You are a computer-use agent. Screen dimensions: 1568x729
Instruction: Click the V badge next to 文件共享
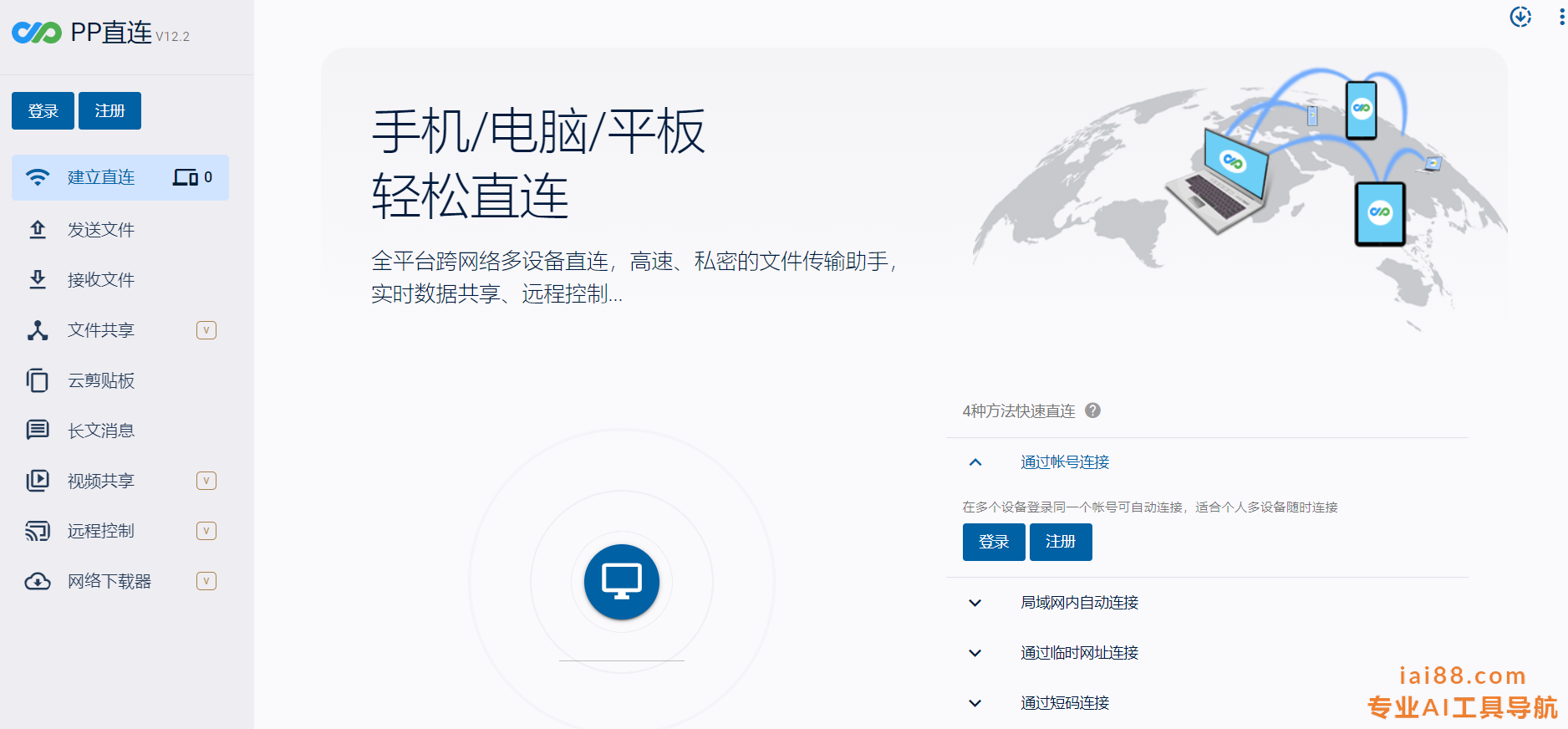pyautogui.click(x=206, y=330)
